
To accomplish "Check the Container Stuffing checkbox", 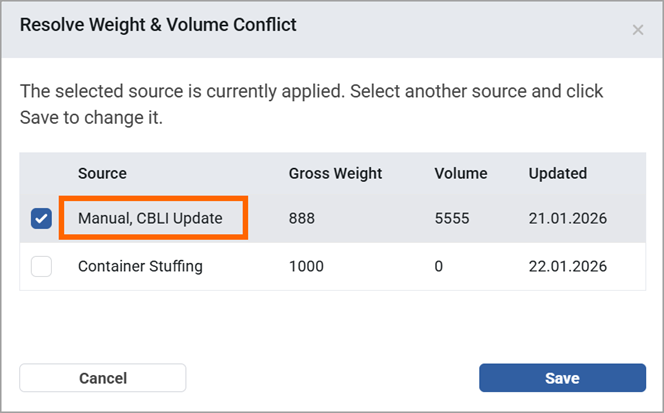I will click(42, 266).
